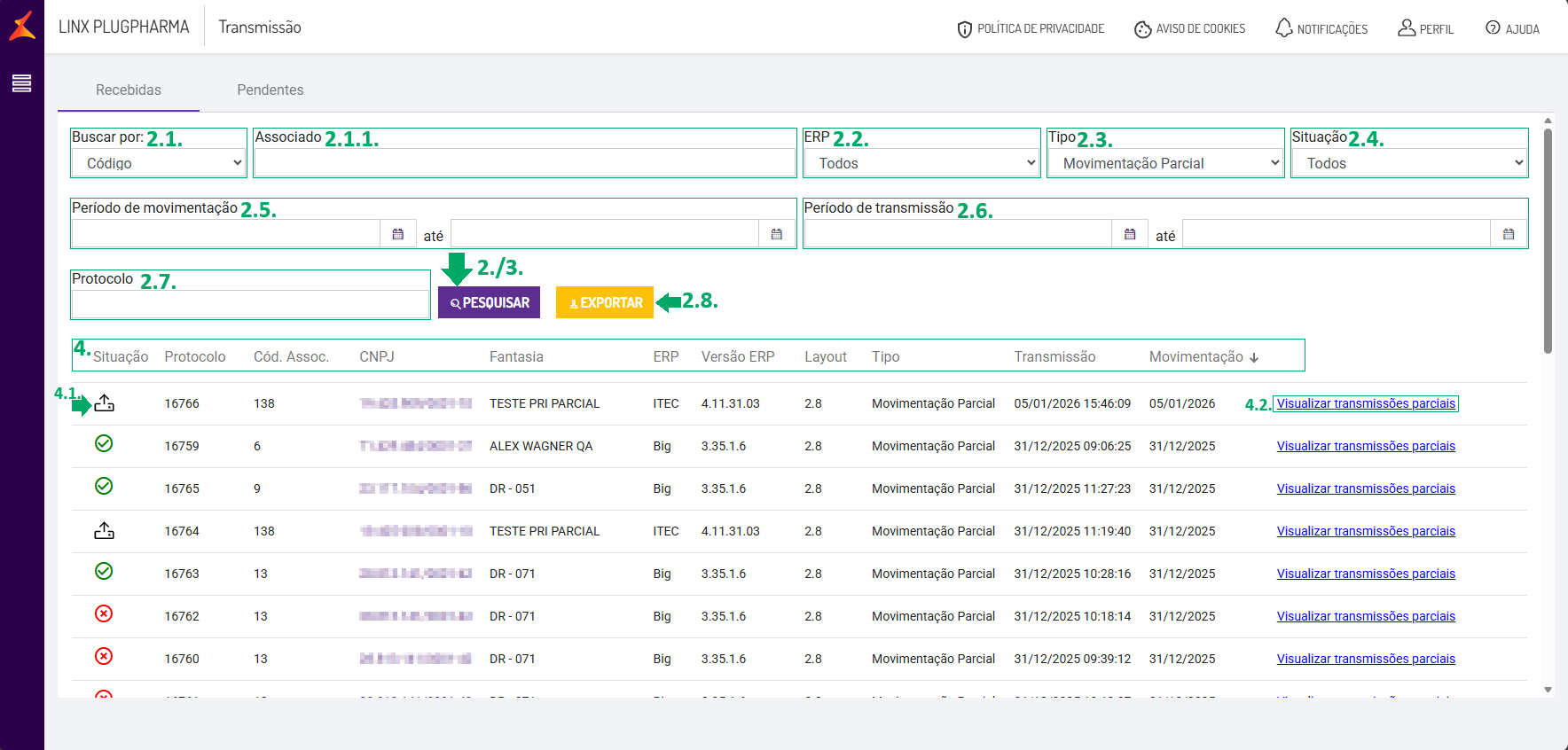Open partial transmissions link for protocol 16765
This screenshot has height=750, width=1568.
(1366, 488)
